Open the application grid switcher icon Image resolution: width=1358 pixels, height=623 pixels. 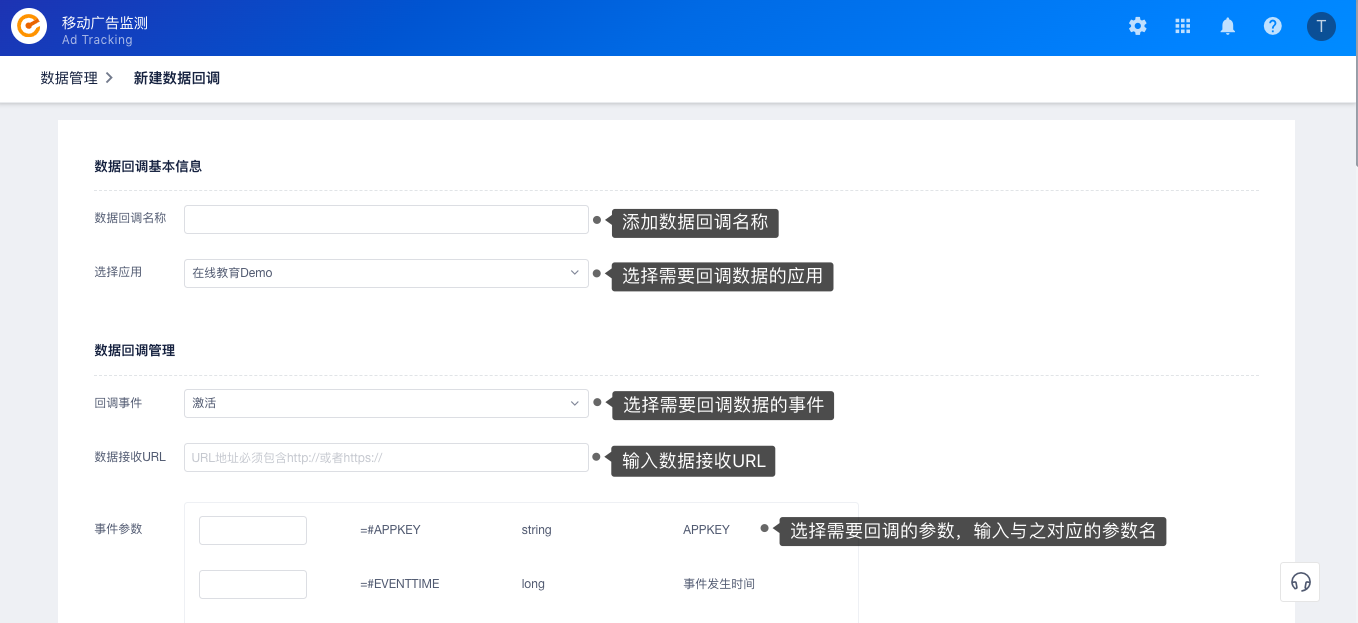(1183, 26)
